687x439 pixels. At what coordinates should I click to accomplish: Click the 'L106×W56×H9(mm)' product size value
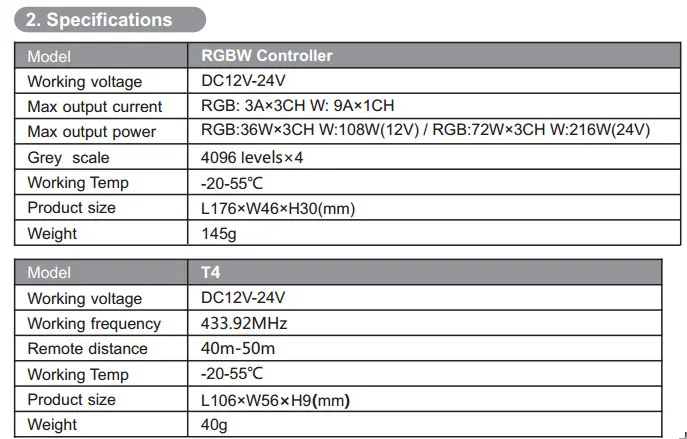[275, 399]
